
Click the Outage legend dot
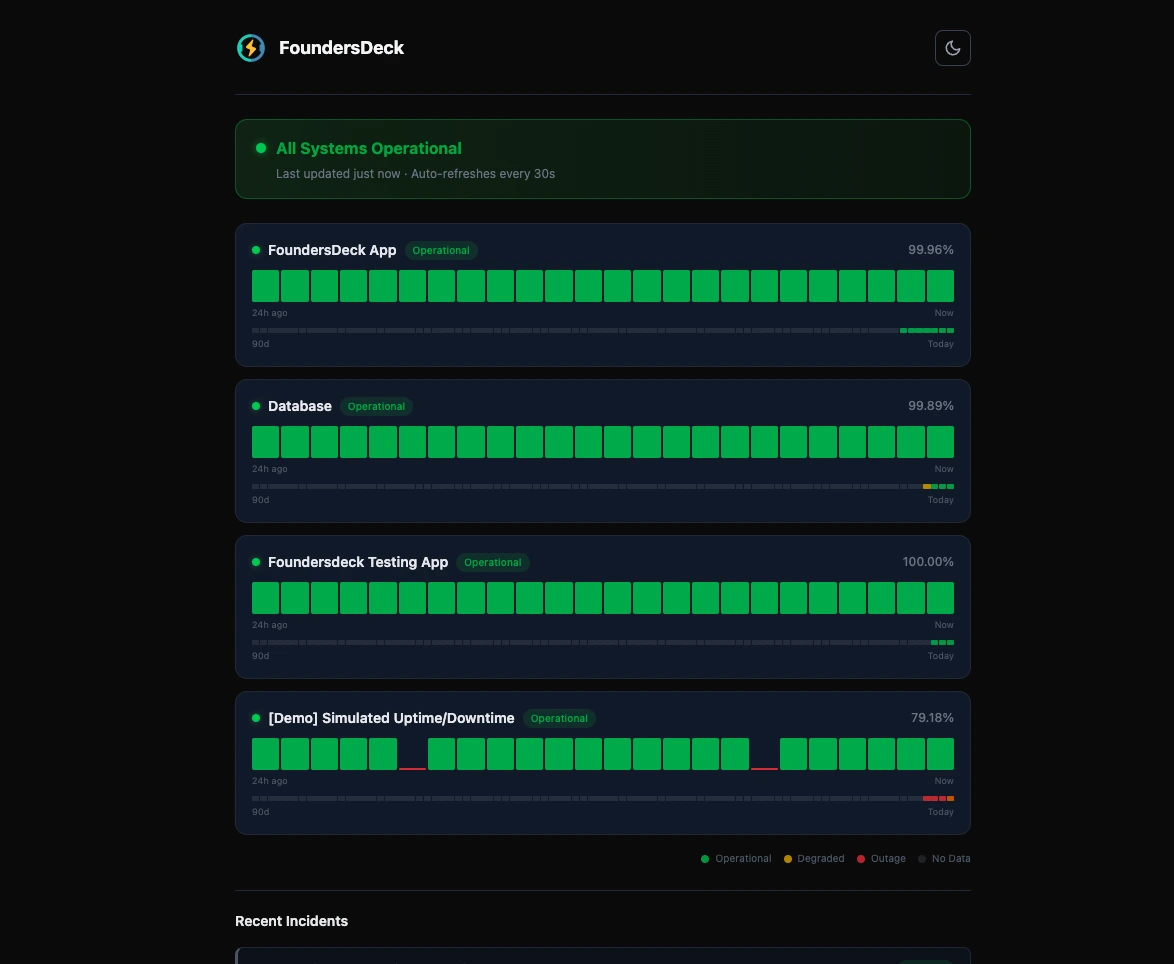click(861, 858)
